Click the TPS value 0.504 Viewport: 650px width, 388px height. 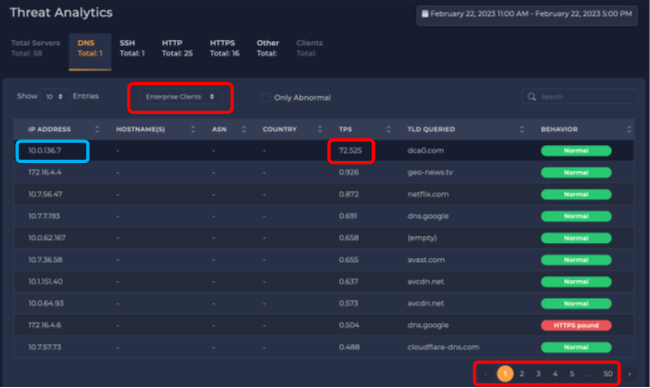(x=349, y=325)
